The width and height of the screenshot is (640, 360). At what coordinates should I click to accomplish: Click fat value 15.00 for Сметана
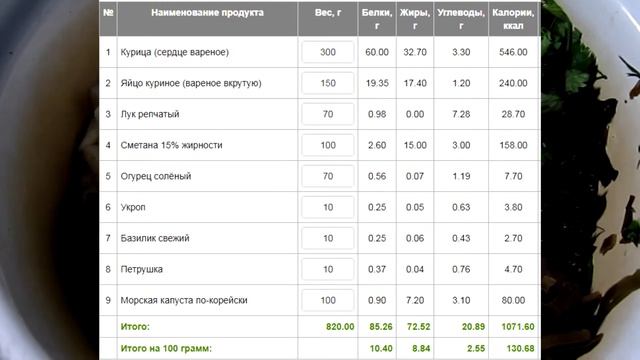tap(415, 145)
